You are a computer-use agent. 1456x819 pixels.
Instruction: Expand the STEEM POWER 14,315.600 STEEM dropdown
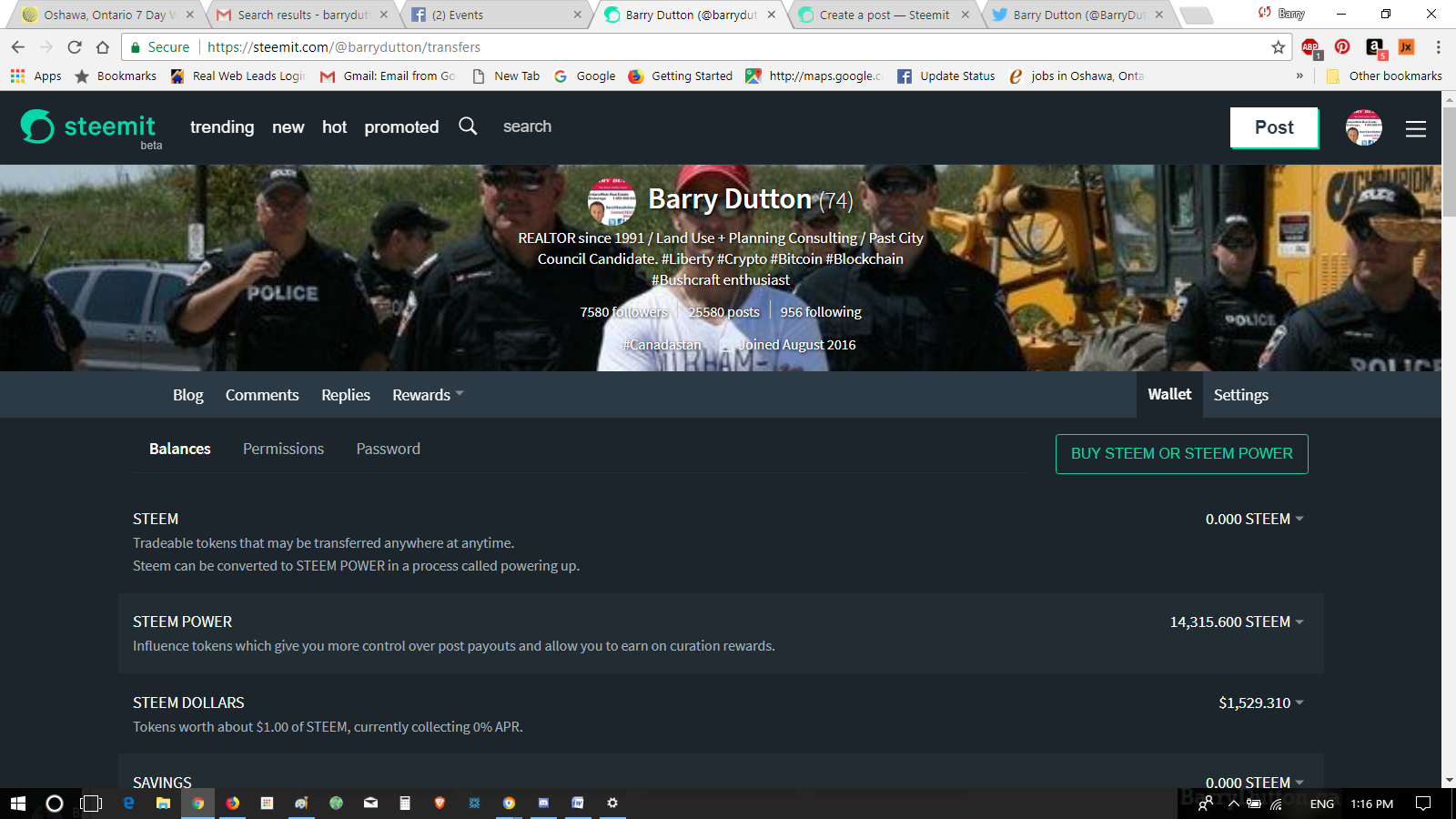pyautogui.click(x=1237, y=622)
